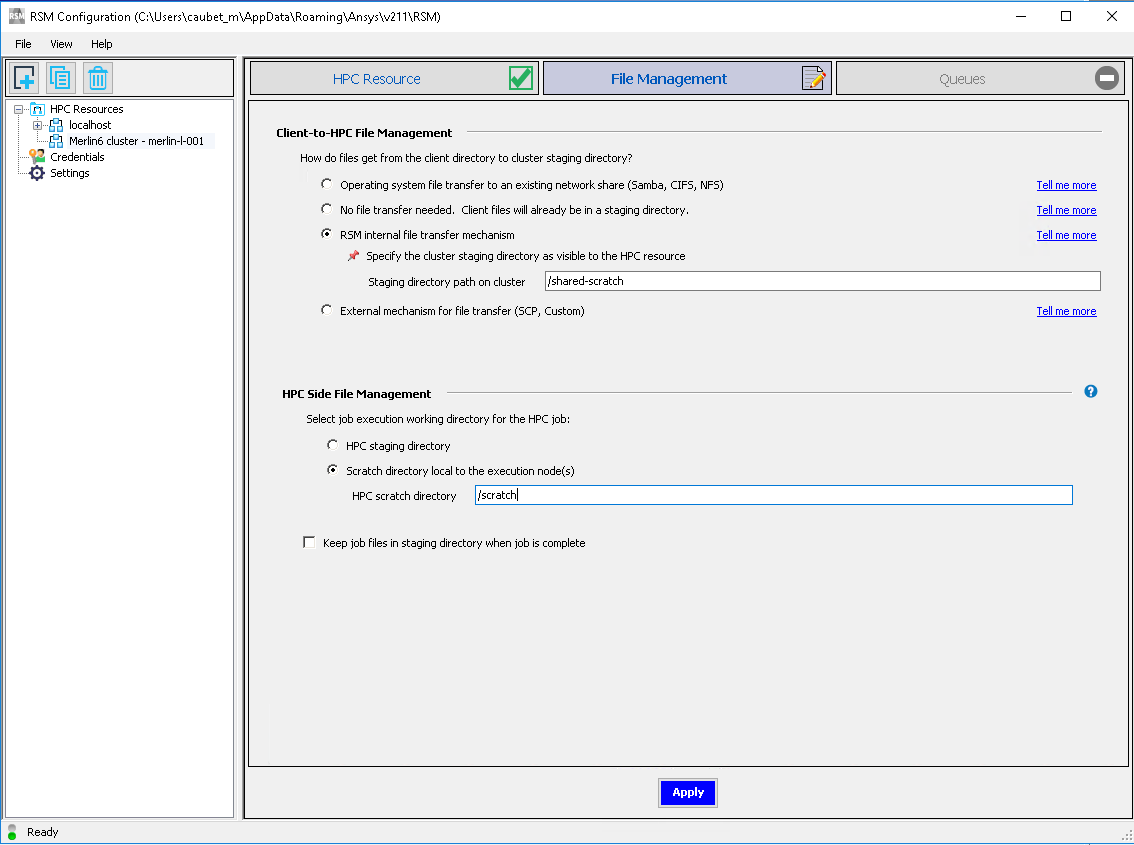The height and width of the screenshot is (845, 1134).
Task: Open the help icon beside HPC Side File Management
Action: tap(1090, 391)
